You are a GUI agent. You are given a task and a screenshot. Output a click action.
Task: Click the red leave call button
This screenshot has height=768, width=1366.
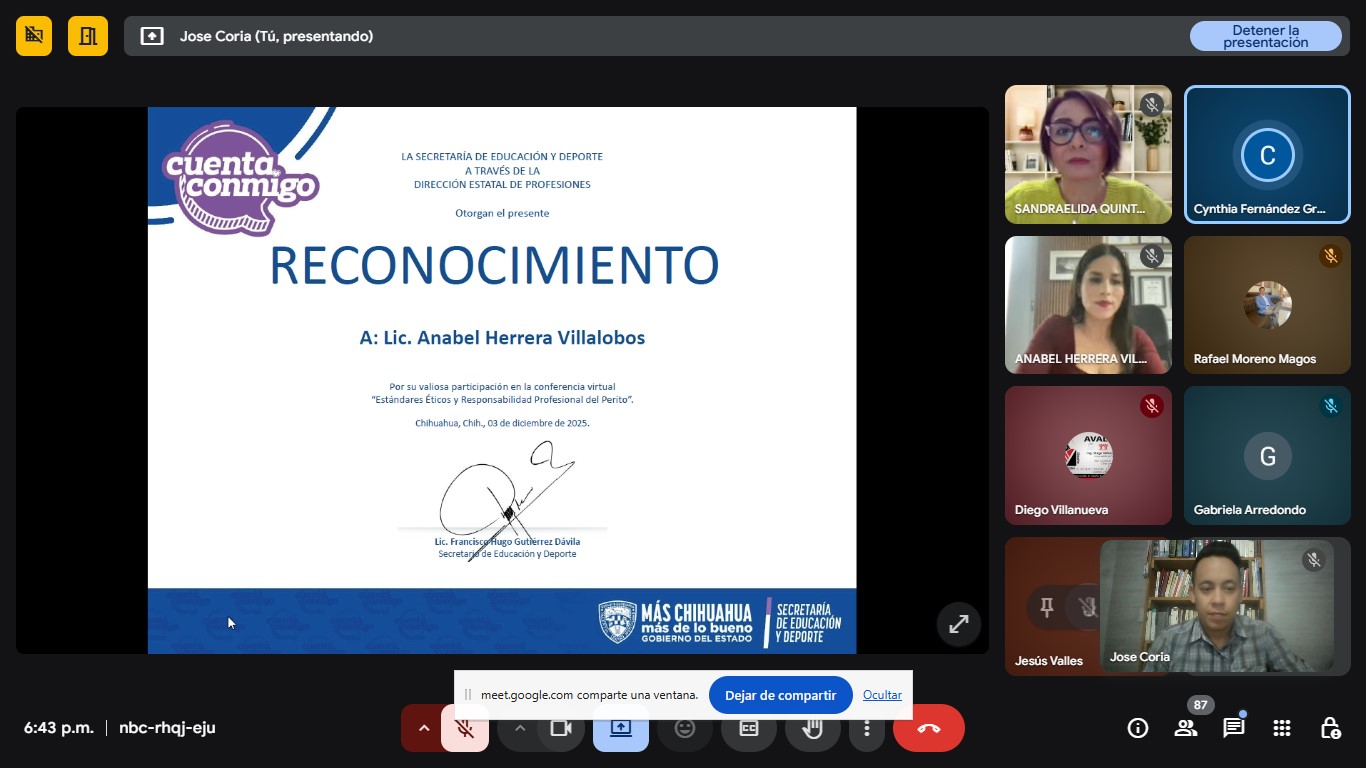click(928, 728)
